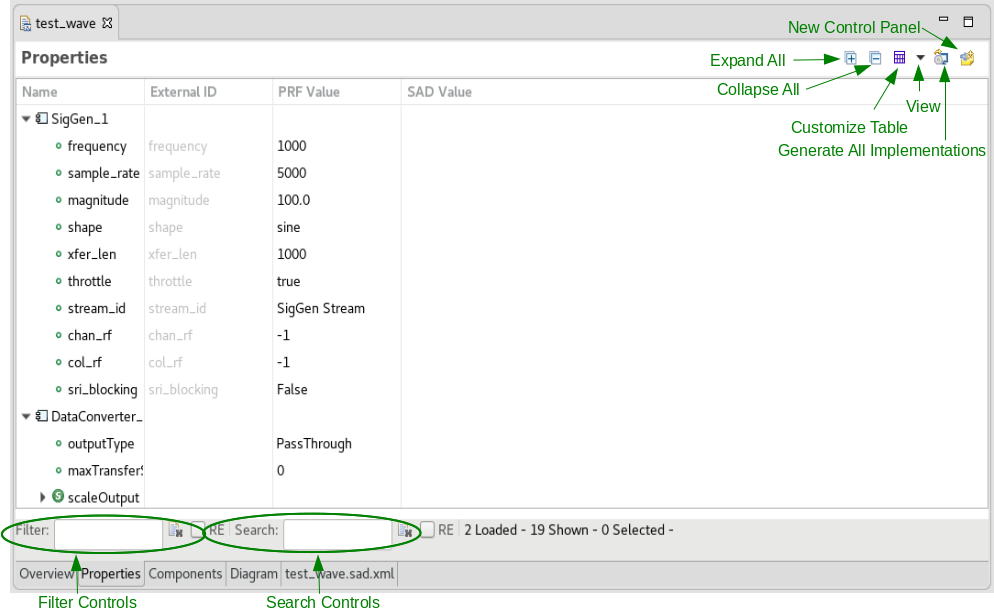The image size is (994, 608).
Task: Clear the Search field using its icon
Action: coord(405,531)
